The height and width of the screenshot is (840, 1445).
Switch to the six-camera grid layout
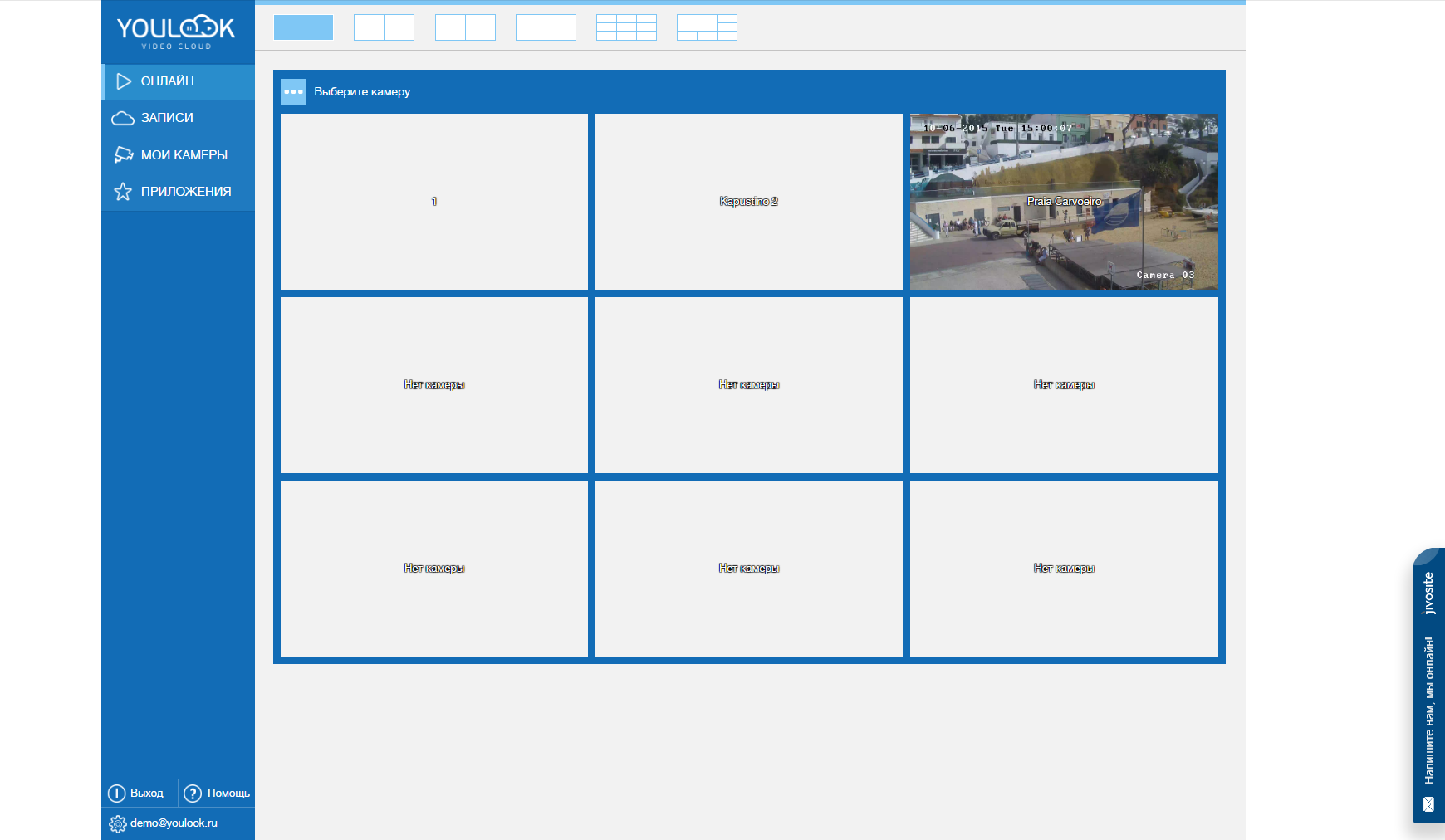coord(546,27)
